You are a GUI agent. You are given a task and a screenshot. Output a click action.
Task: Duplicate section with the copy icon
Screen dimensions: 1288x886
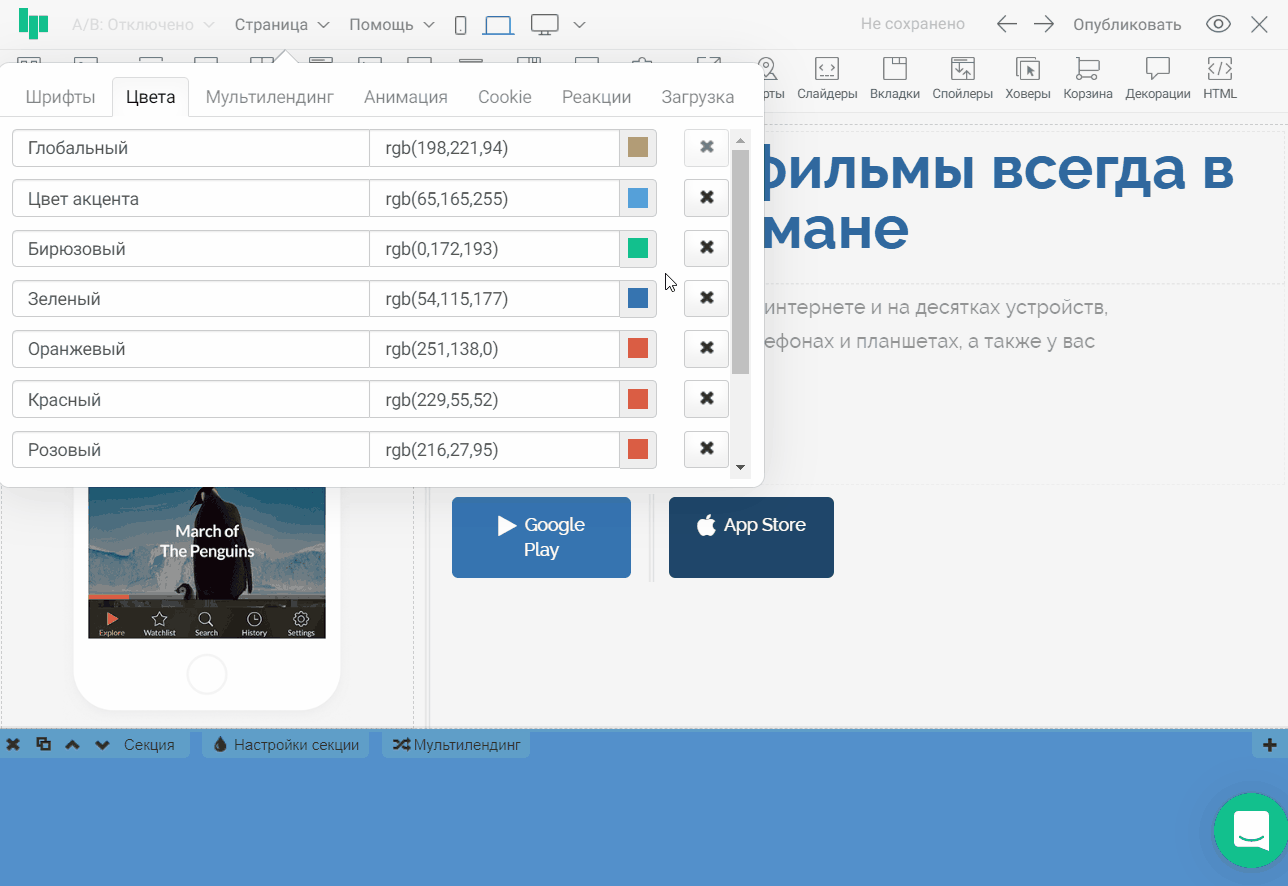43,744
